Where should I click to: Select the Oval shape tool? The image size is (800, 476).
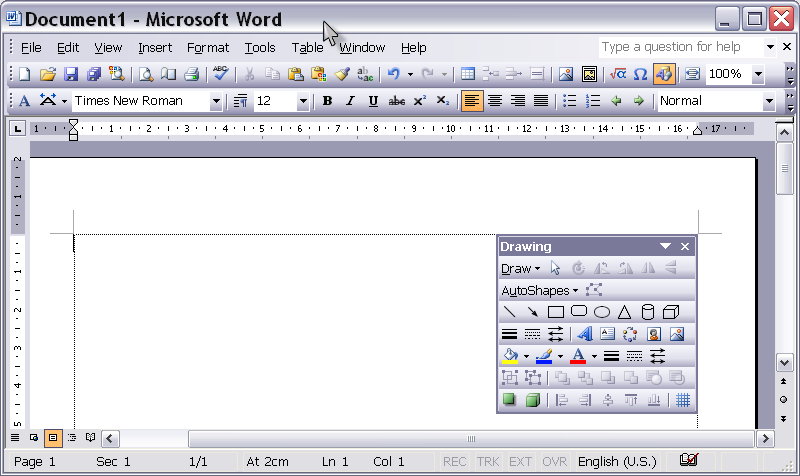(x=602, y=313)
